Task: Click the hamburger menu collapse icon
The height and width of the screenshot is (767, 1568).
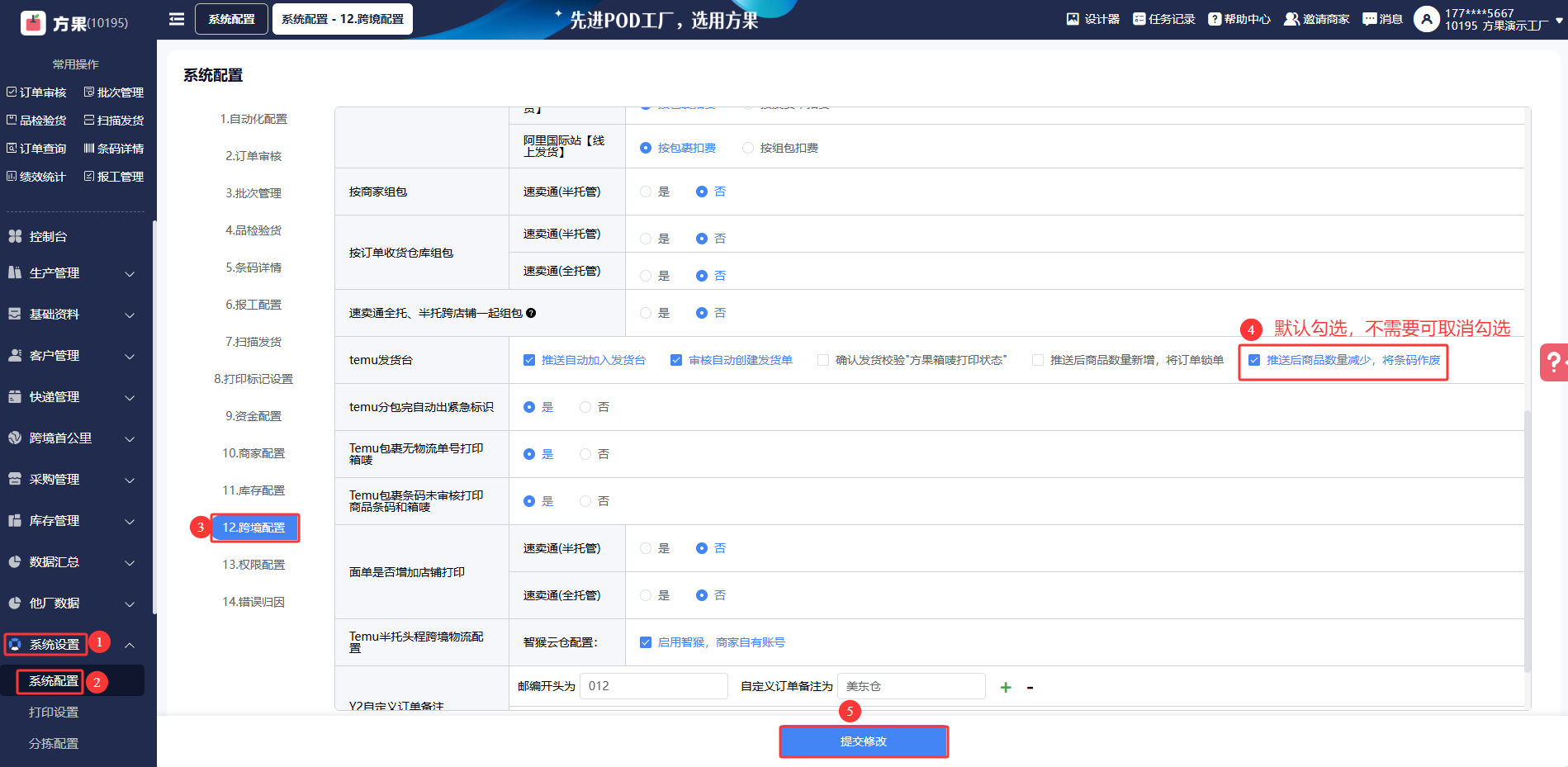Action: click(x=176, y=19)
